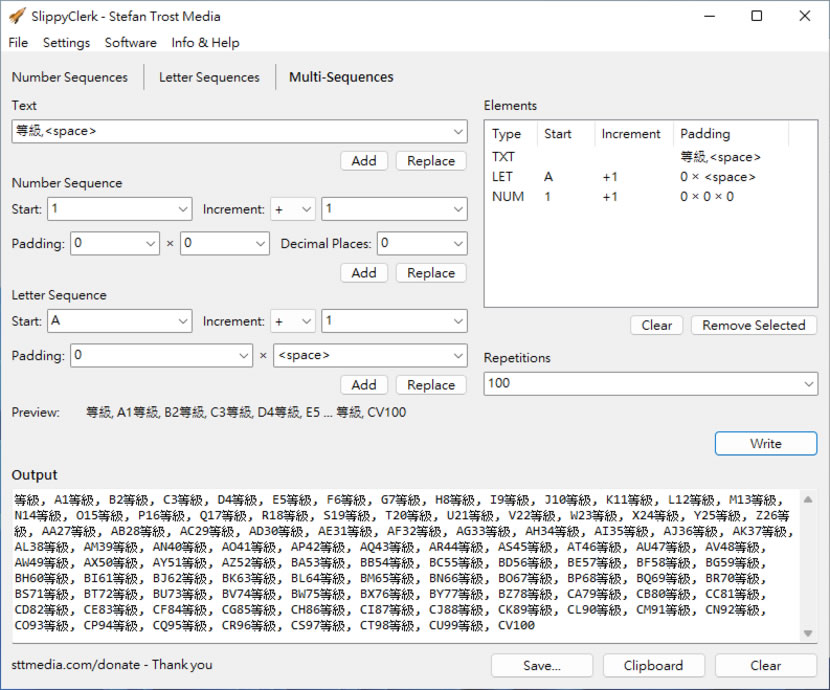Expand the Number Sequence Start dropdown
This screenshot has width=830, height=690.
click(x=183, y=209)
